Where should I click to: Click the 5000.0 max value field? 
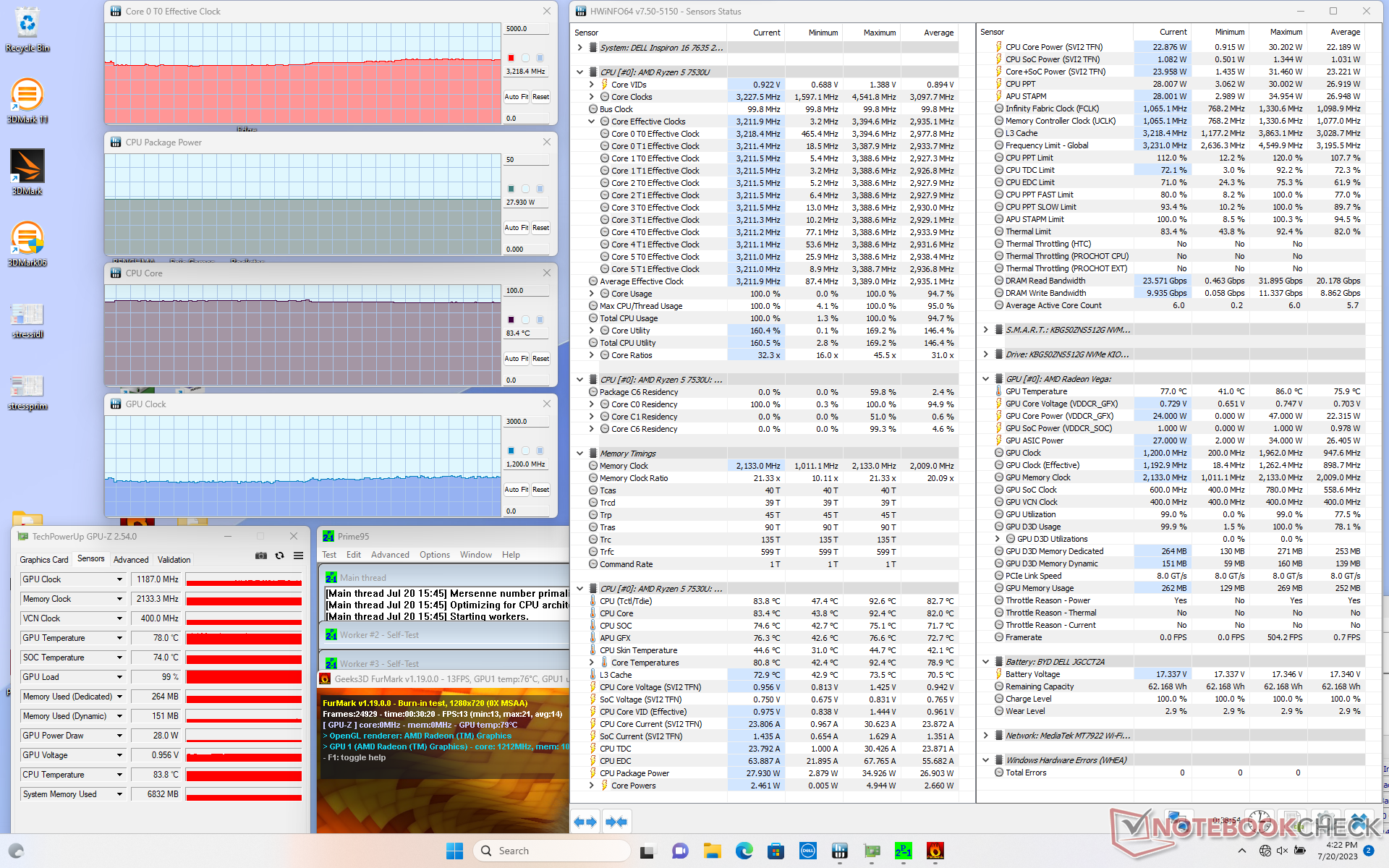(526, 29)
